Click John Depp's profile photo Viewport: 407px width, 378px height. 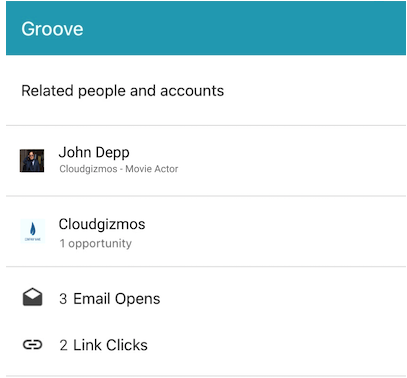pos(32,161)
